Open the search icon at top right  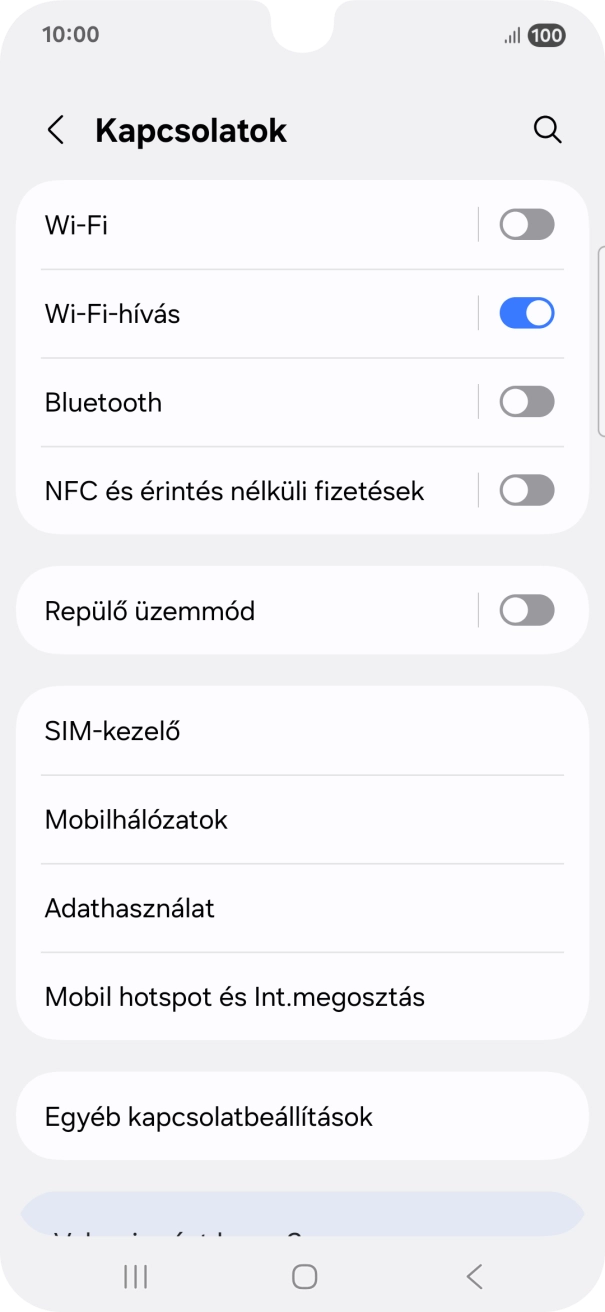coord(548,130)
